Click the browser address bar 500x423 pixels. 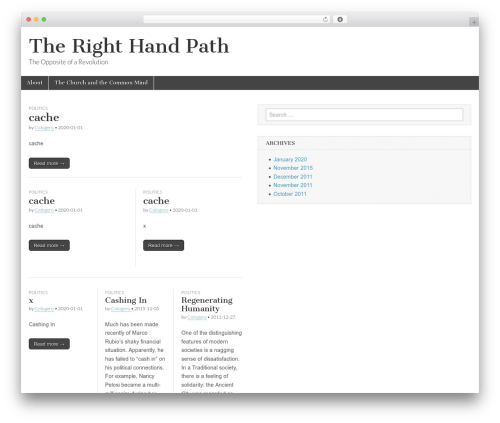pyautogui.click(x=237, y=20)
